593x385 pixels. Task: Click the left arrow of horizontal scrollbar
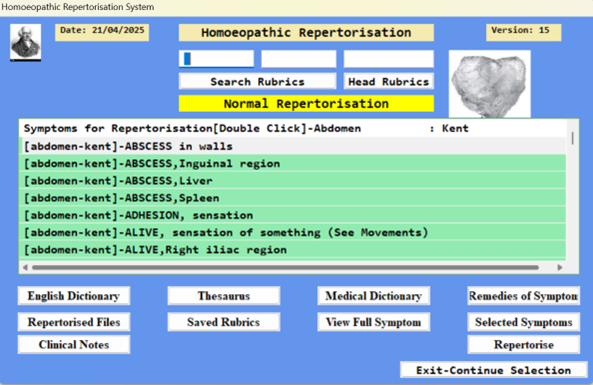pyautogui.click(x=25, y=267)
